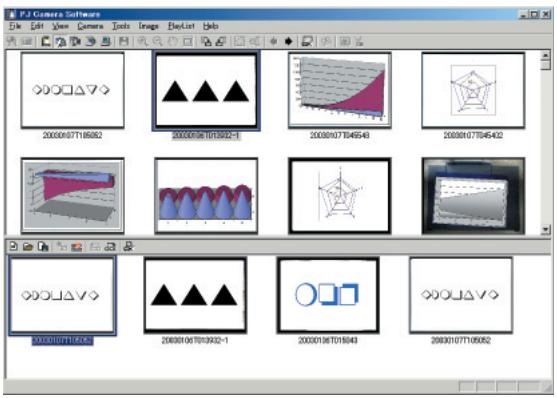
Task: Click the paste-style icon right of copy icon
Action: [221, 42]
